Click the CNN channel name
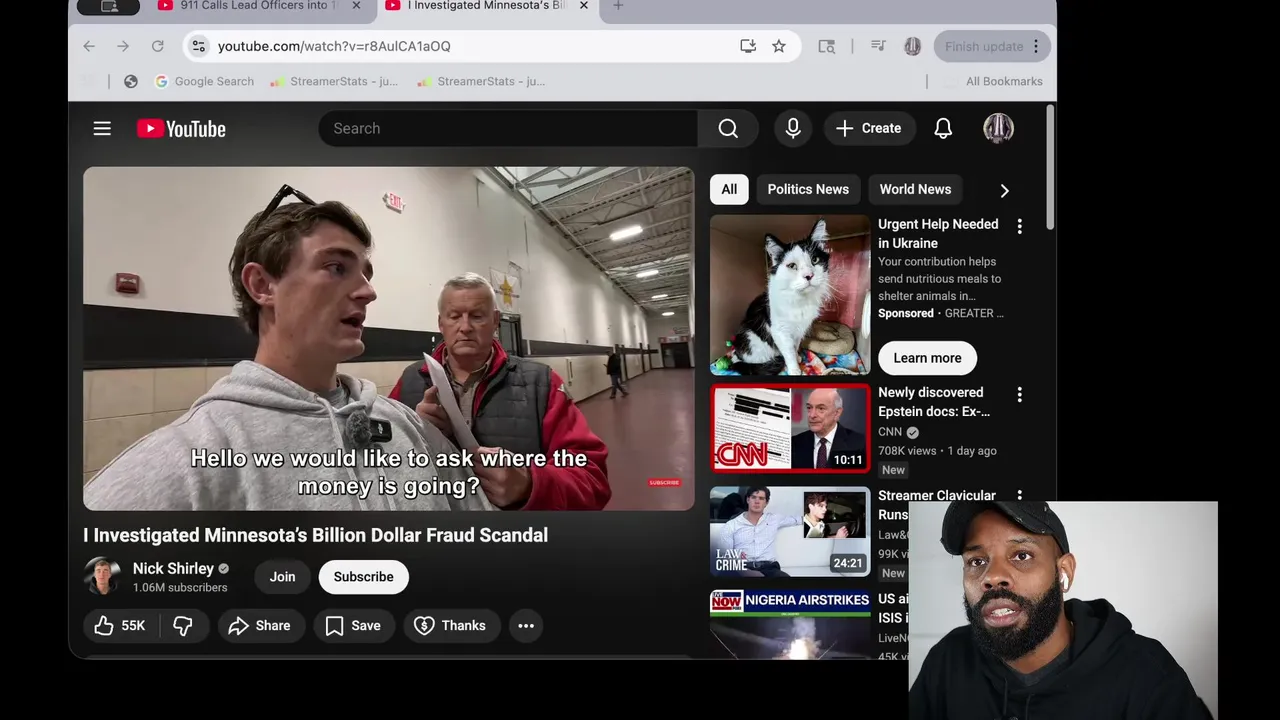 [x=890, y=432]
